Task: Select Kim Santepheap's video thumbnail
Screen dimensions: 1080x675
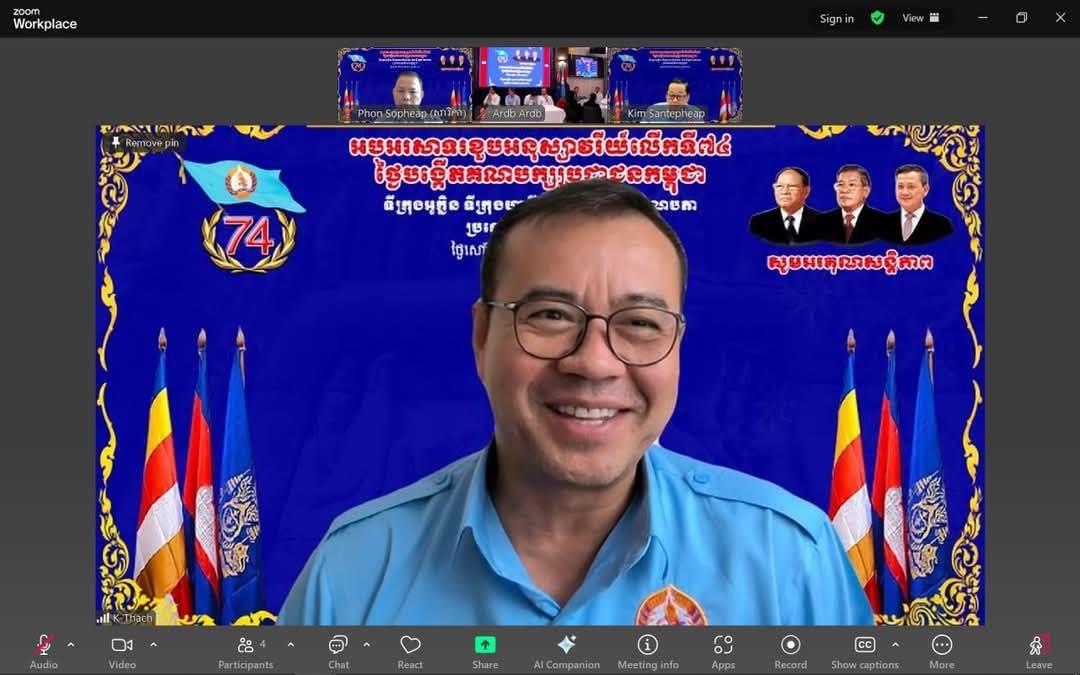Action: click(675, 84)
